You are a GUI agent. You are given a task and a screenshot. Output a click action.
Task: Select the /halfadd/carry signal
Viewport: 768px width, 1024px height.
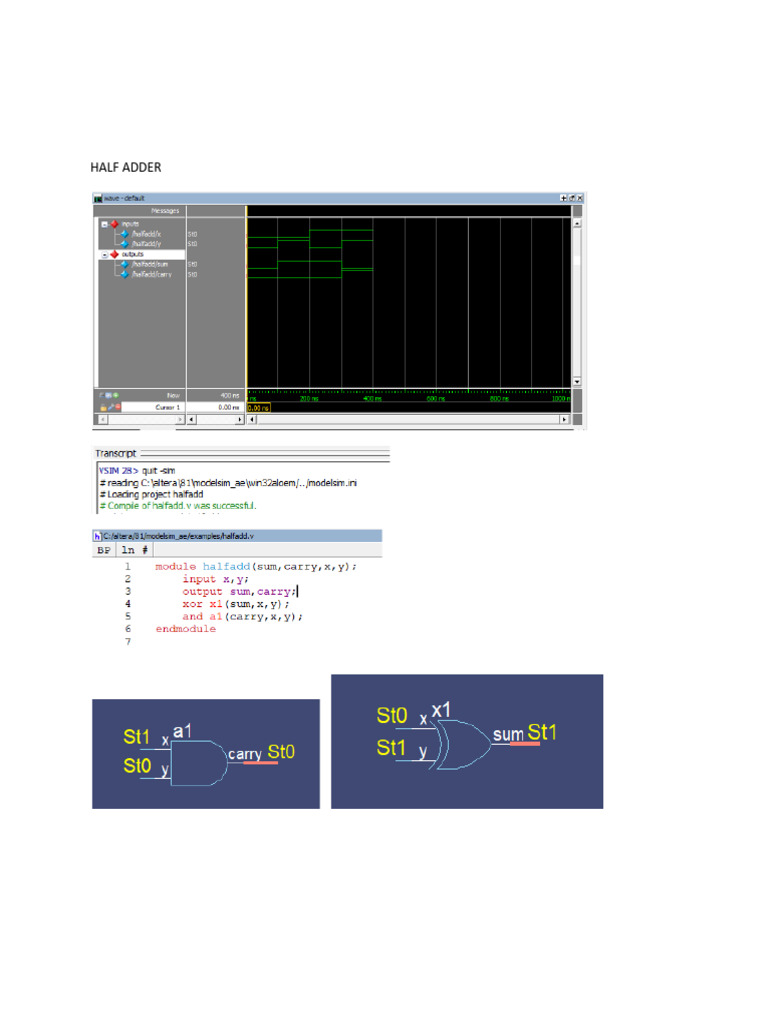150,274
